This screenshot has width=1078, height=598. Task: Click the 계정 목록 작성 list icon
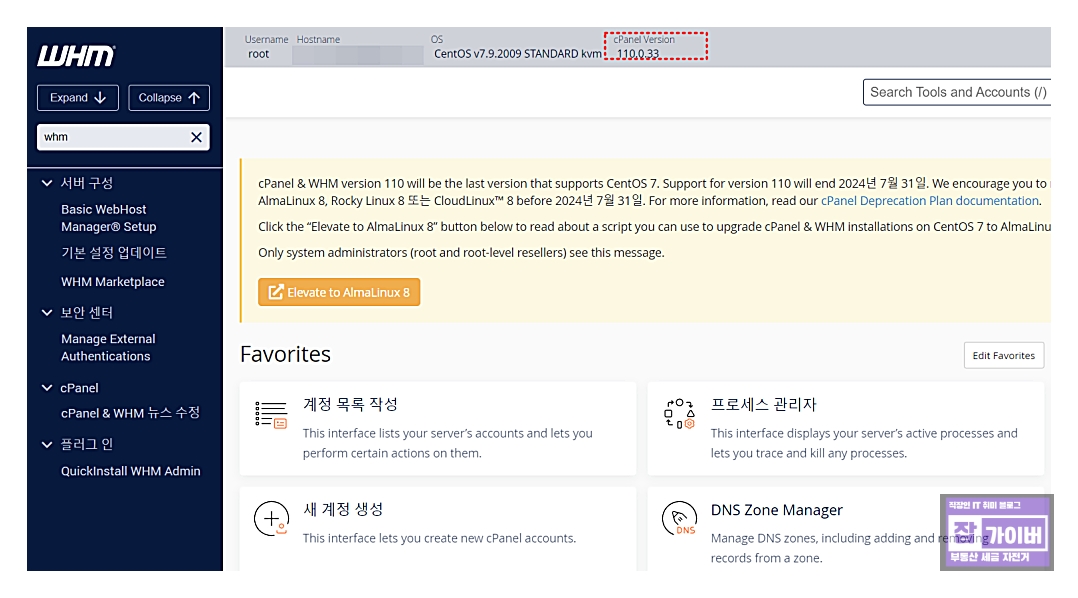point(271,415)
